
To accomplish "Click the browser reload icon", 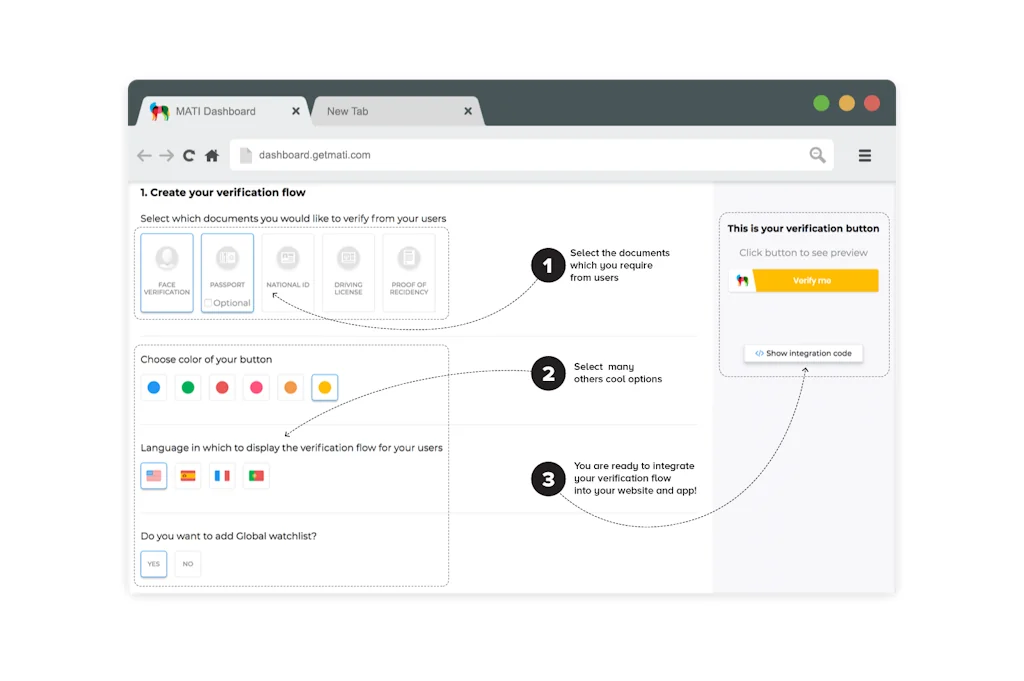I will (x=189, y=156).
